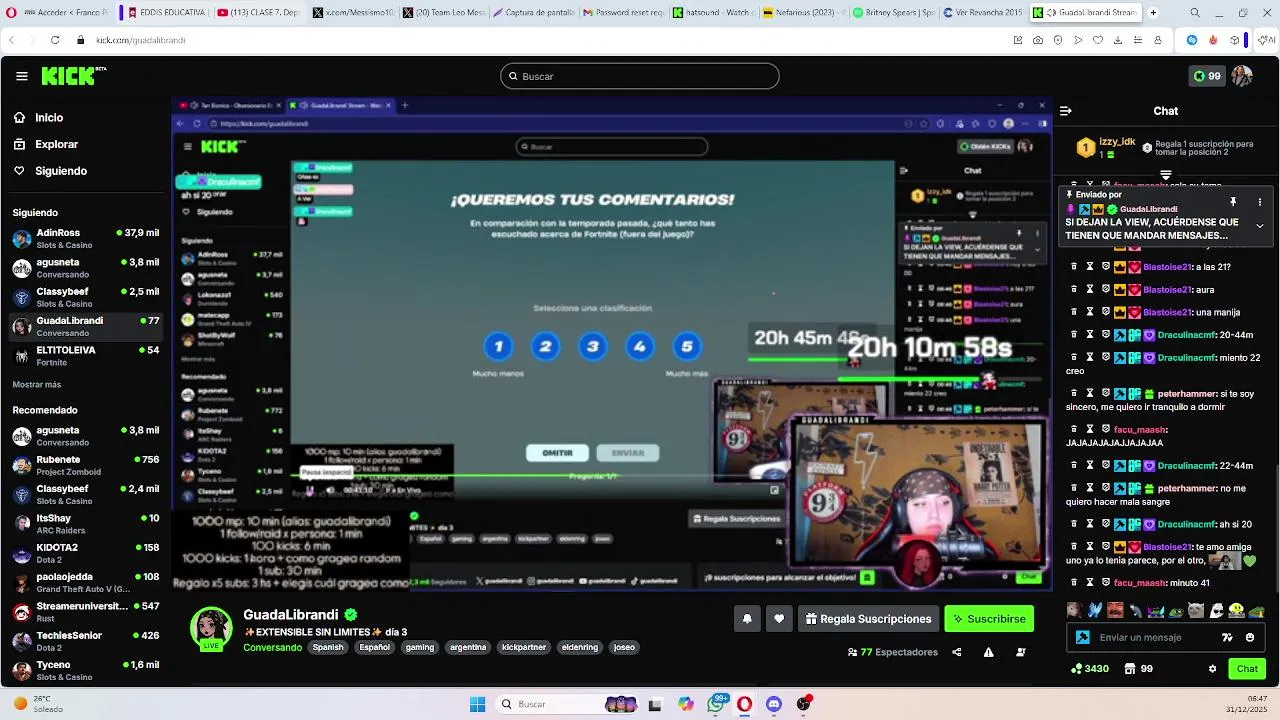The image size is (1280, 720).
Task: Delete Draculinacmf's "20-44m" message
Action: 1074,335
